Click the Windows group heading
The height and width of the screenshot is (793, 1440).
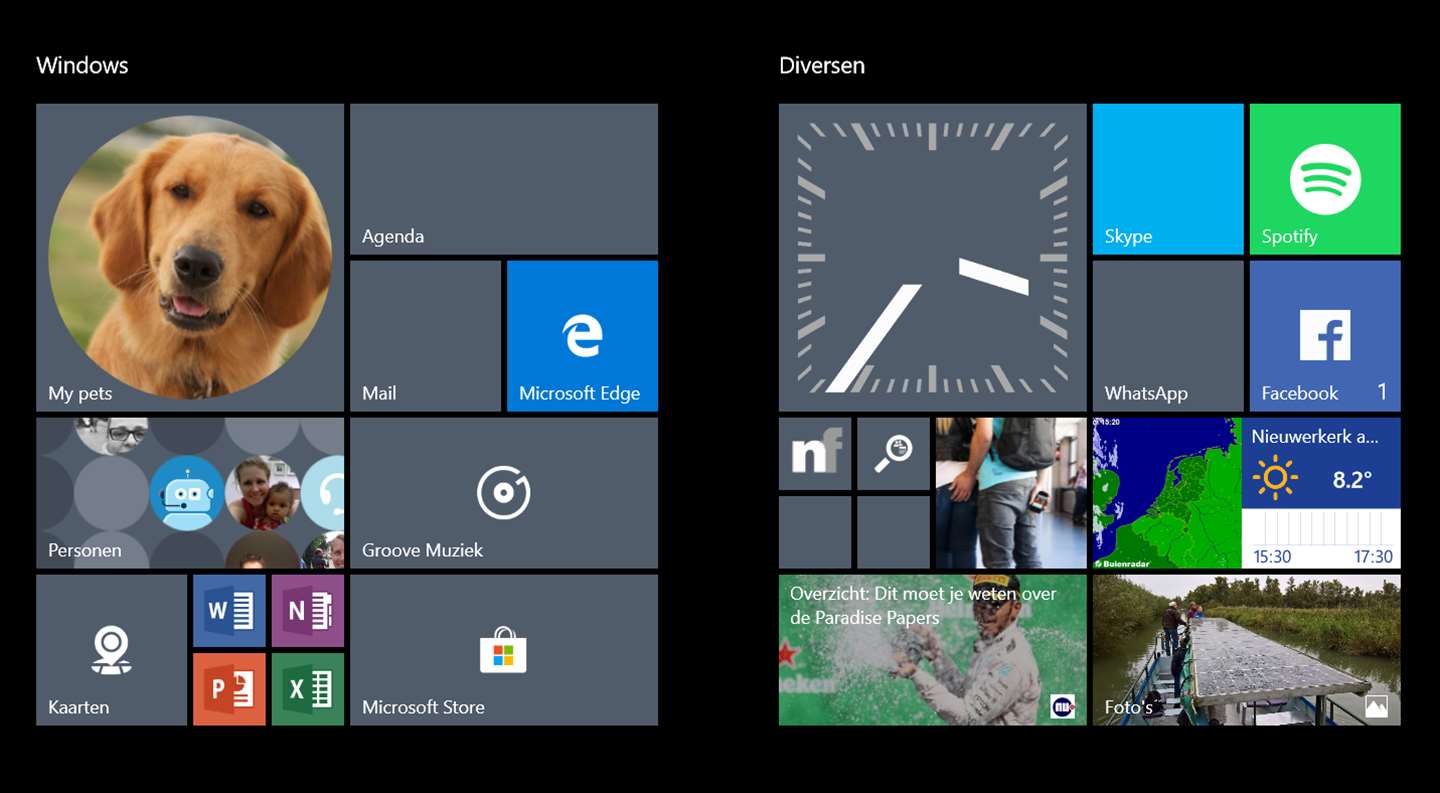[x=82, y=66]
